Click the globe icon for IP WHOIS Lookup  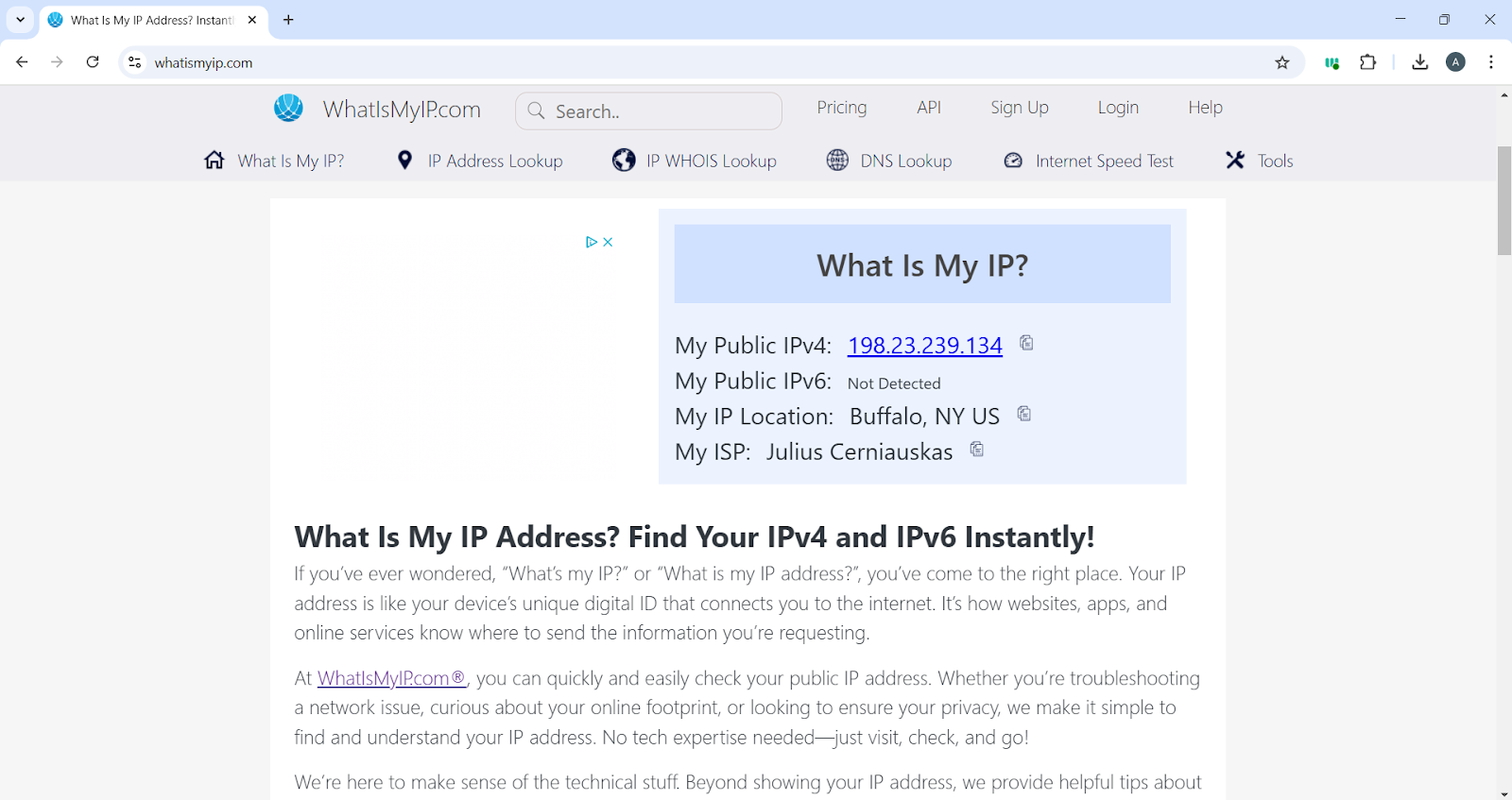[624, 160]
